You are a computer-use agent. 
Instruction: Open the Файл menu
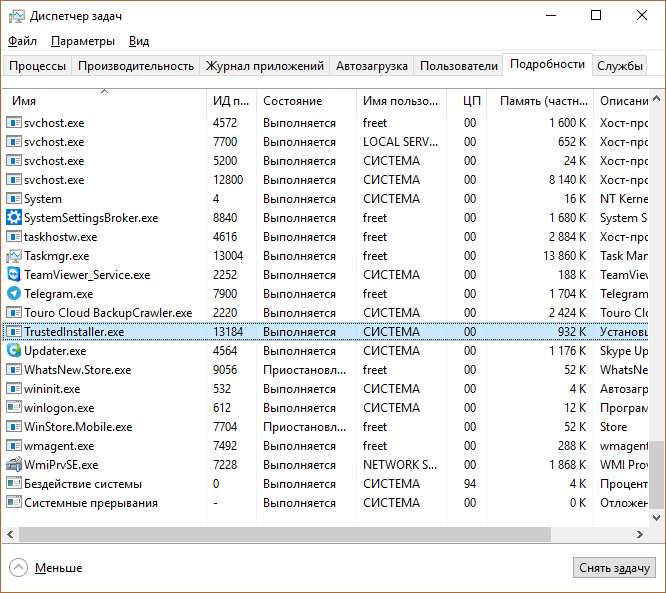[22, 41]
